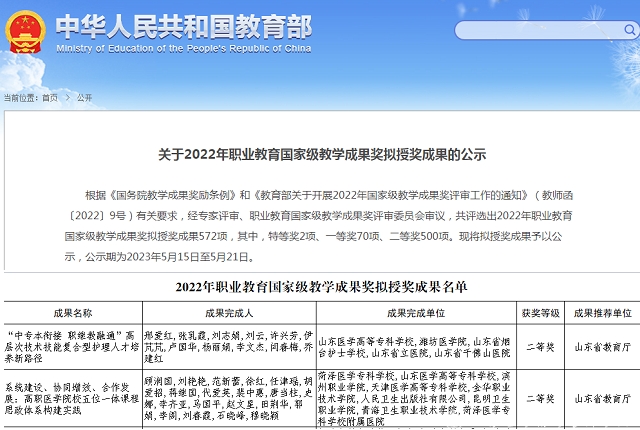Click the contributors cell starting 顾润国
The width and height of the screenshot is (640, 430).
coord(229,399)
